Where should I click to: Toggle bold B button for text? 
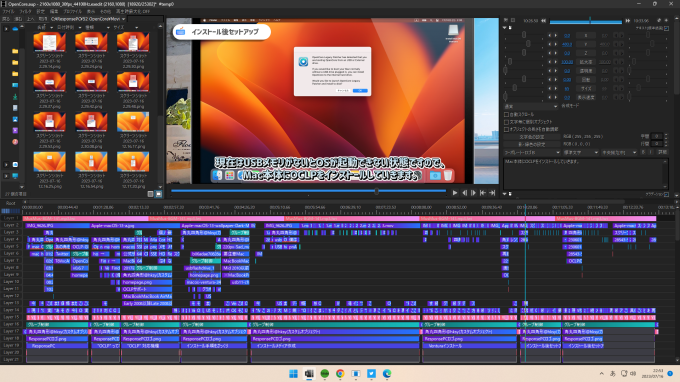point(643,152)
